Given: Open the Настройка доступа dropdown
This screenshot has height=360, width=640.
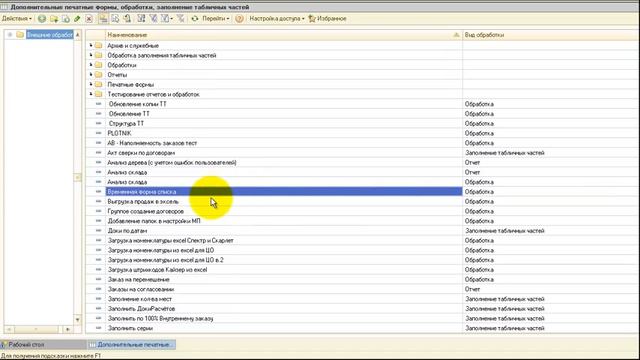Looking at the screenshot, I should tap(277, 19).
